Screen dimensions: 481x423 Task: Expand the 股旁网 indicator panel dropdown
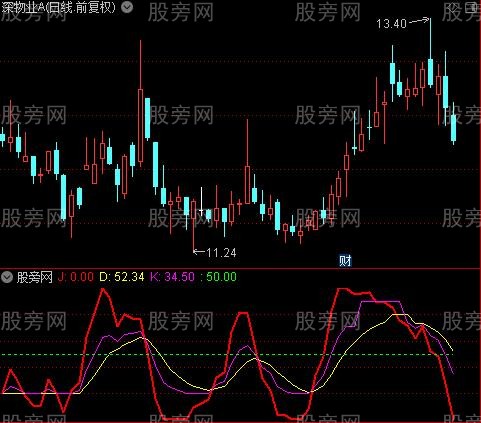coord(7,277)
